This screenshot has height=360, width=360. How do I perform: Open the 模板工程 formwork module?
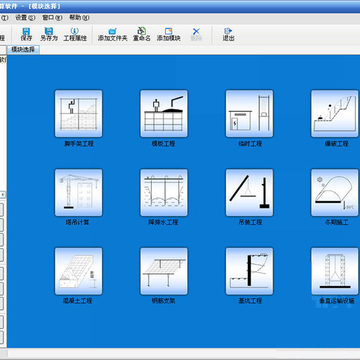164,113
